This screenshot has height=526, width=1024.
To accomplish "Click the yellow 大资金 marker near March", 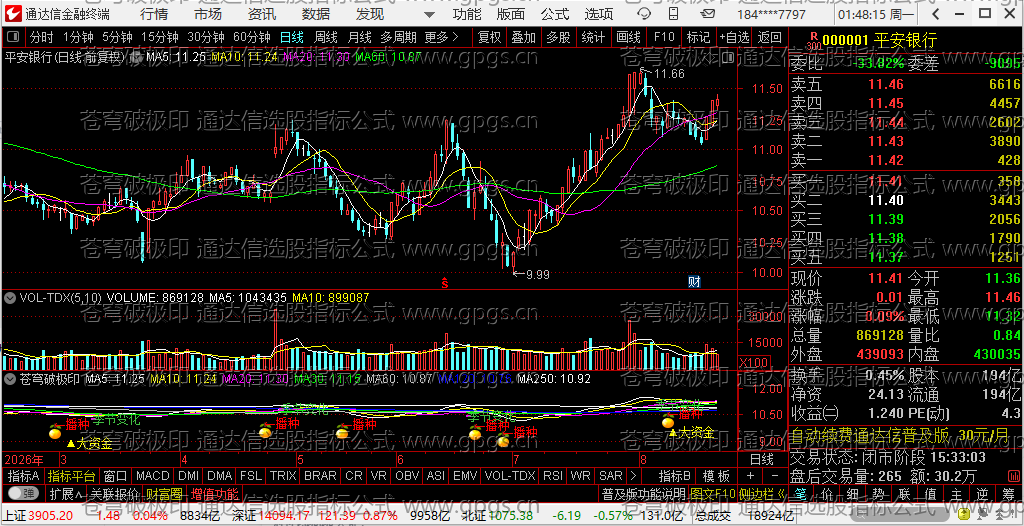I will point(89,444).
